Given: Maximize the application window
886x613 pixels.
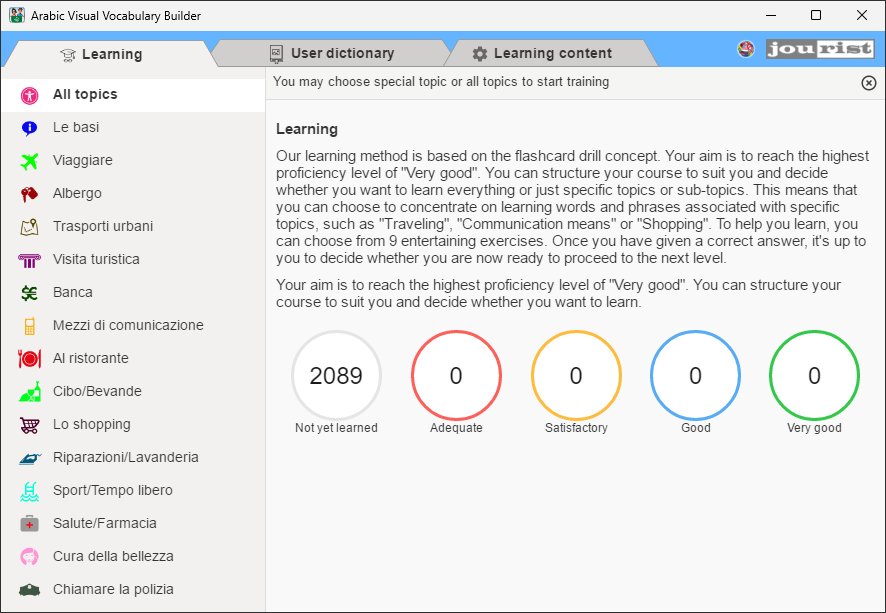Looking at the screenshot, I should (816, 15).
